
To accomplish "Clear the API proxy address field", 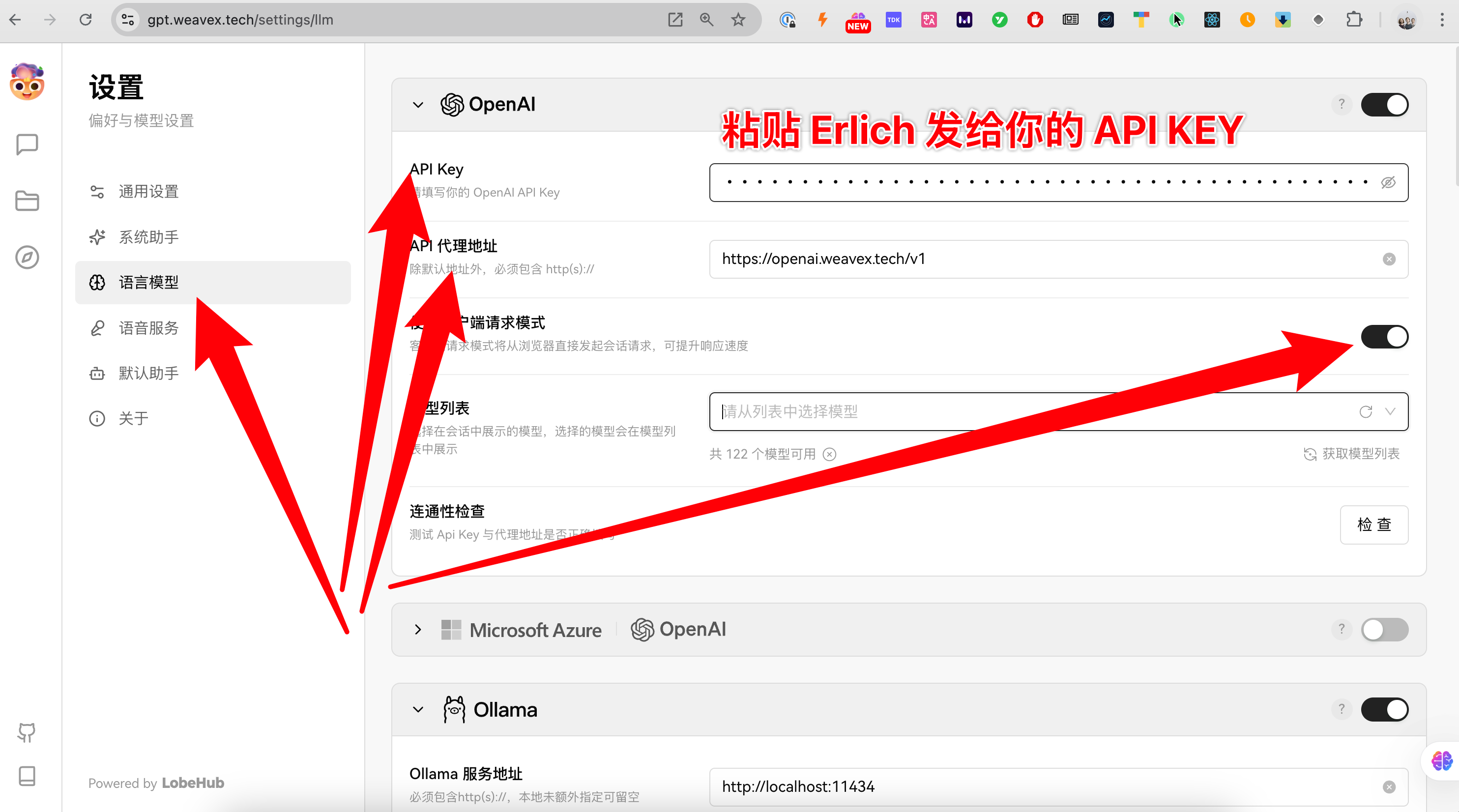I will [x=1389, y=260].
